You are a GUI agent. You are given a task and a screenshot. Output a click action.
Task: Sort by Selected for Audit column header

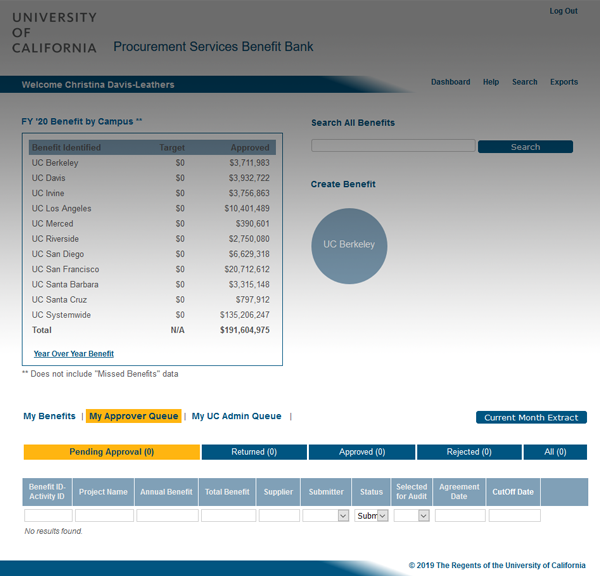pyautogui.click(x=411, y=492)
